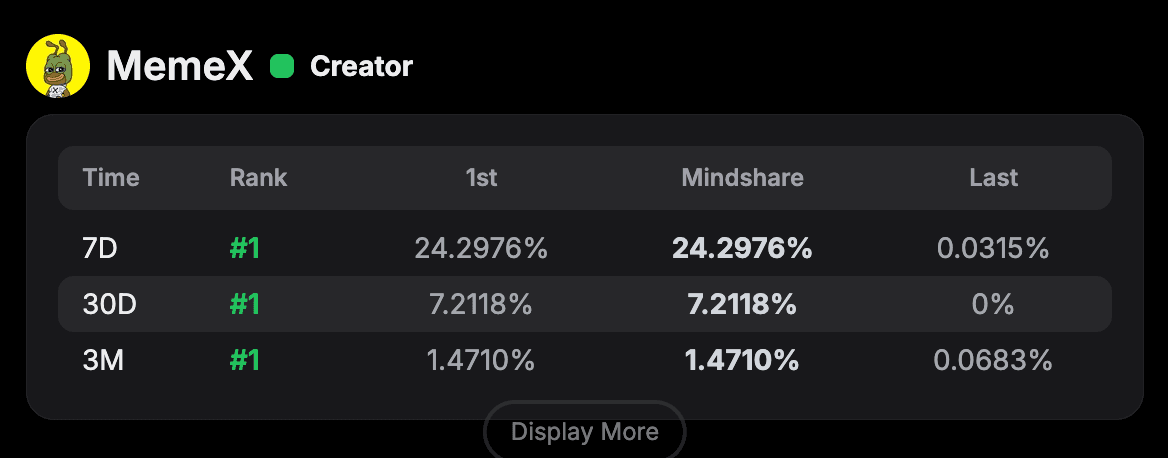Click the 0.0683% last value
Viewport: 1168px width, 458px height.
tap(993, 360)
